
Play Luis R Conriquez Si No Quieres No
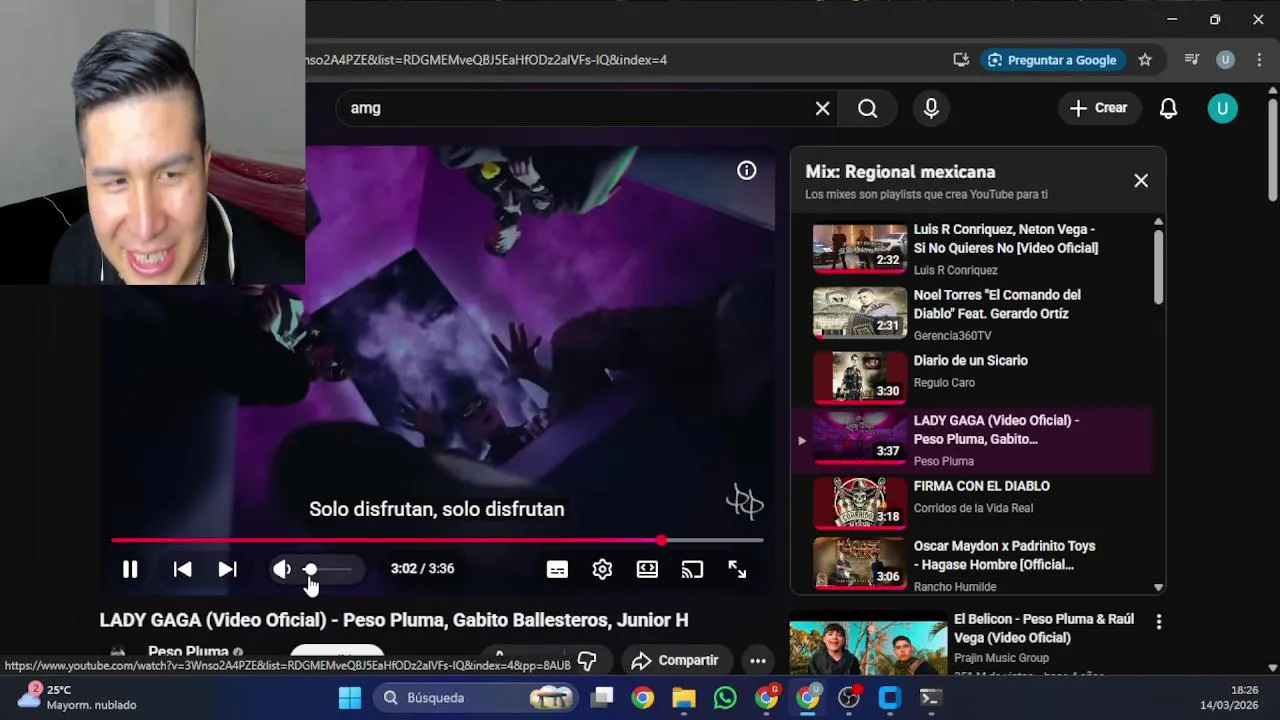point(970,248)
